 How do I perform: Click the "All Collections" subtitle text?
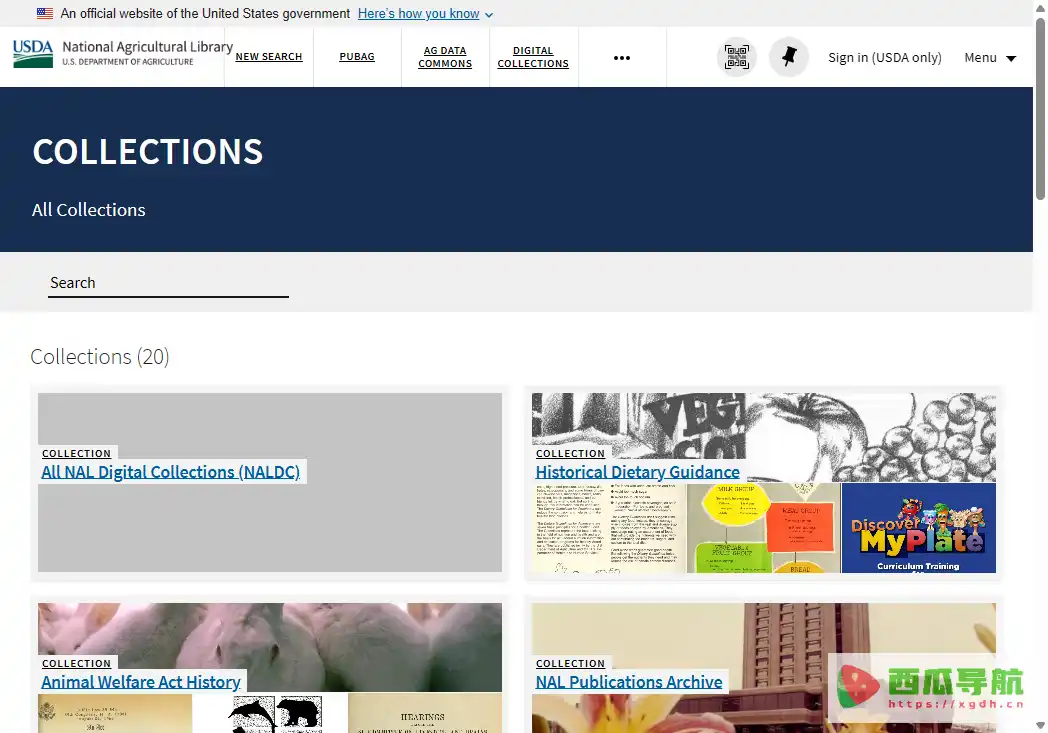pyautogui.click(x=88, y=210)
